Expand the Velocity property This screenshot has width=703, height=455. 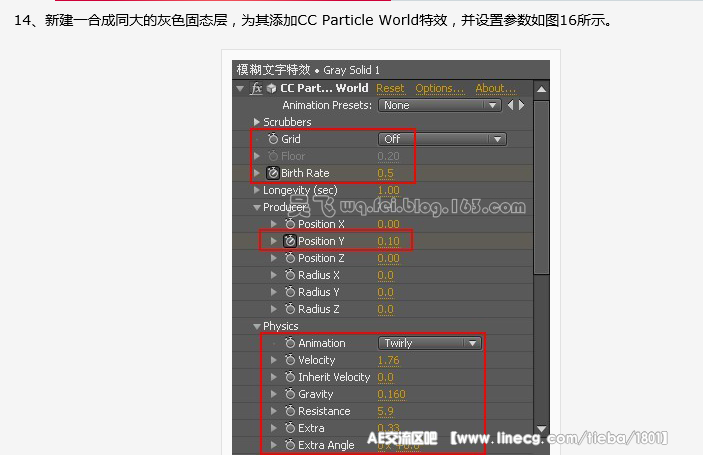(273, 360)
